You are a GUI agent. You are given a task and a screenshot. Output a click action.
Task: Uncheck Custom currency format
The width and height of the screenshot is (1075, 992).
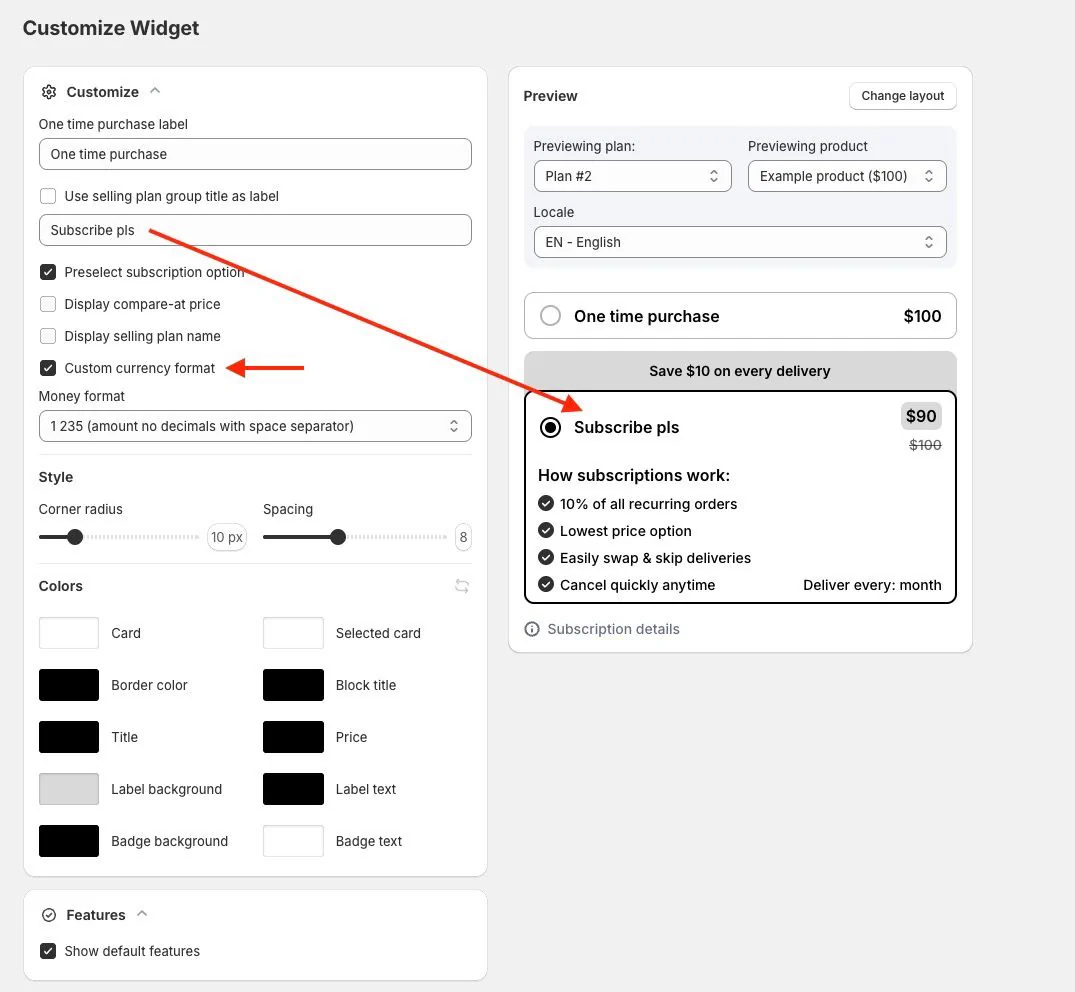point(48,368)
